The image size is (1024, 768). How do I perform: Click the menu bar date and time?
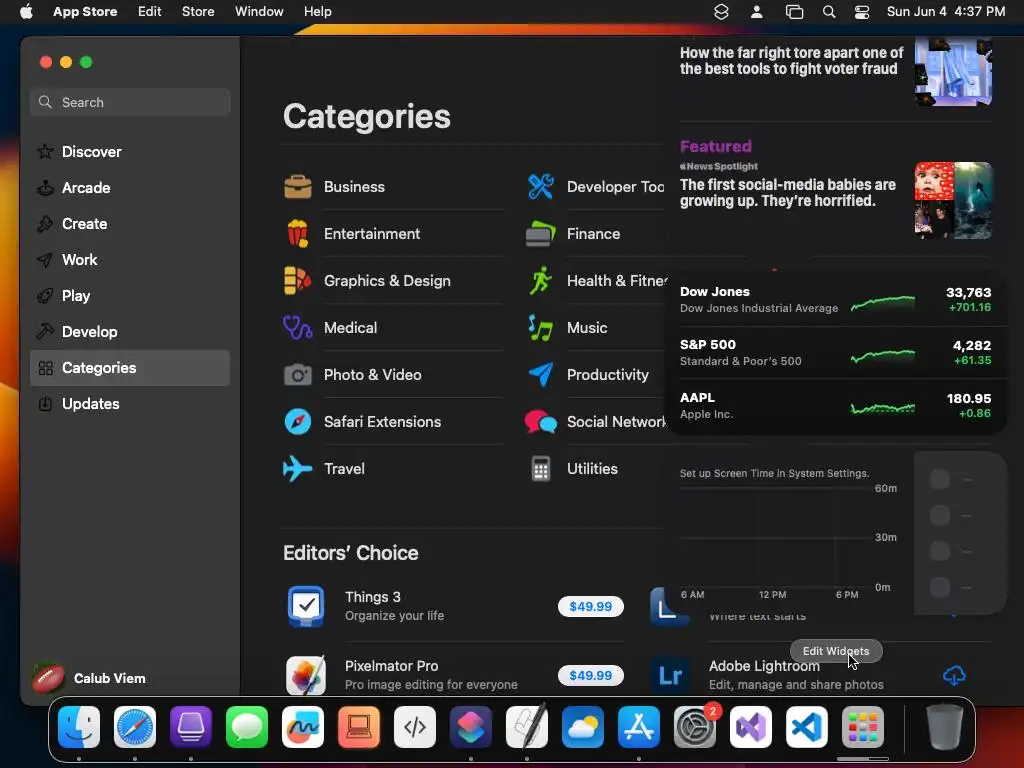946,12
